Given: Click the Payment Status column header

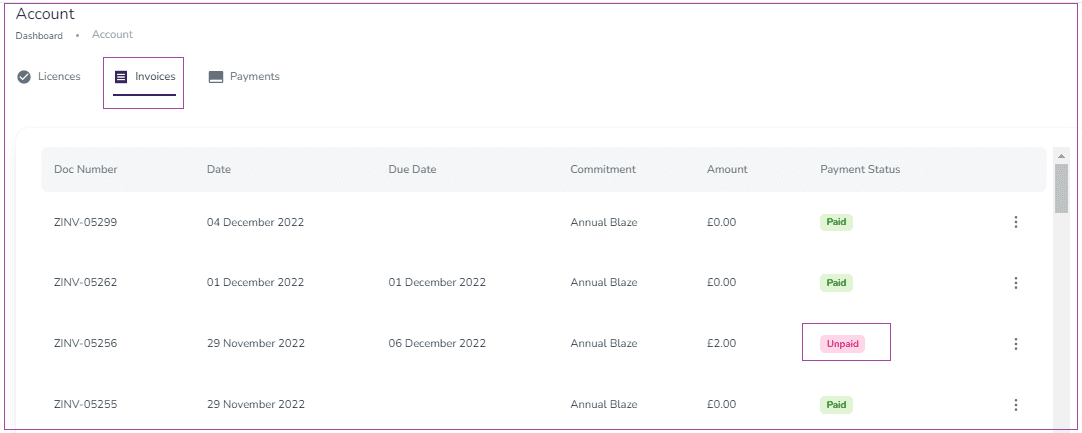Looking at the screenshot, I should (x=860, y=169).
